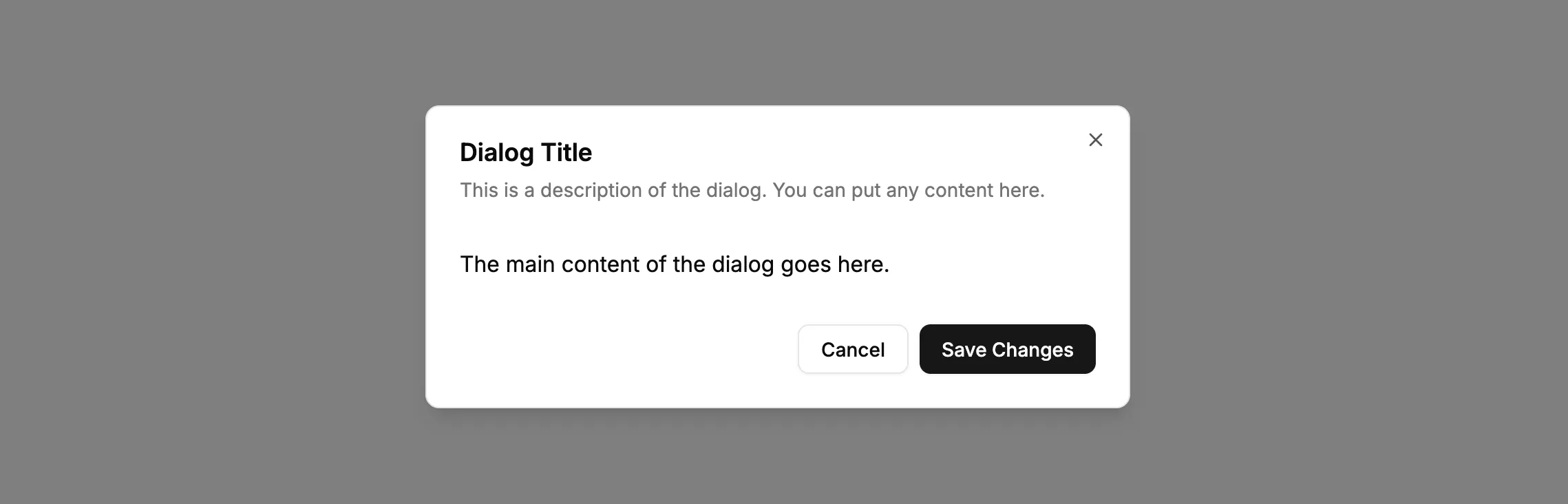Close the dialog with the cross button
1568x504 pixels.
[1095, 140]
